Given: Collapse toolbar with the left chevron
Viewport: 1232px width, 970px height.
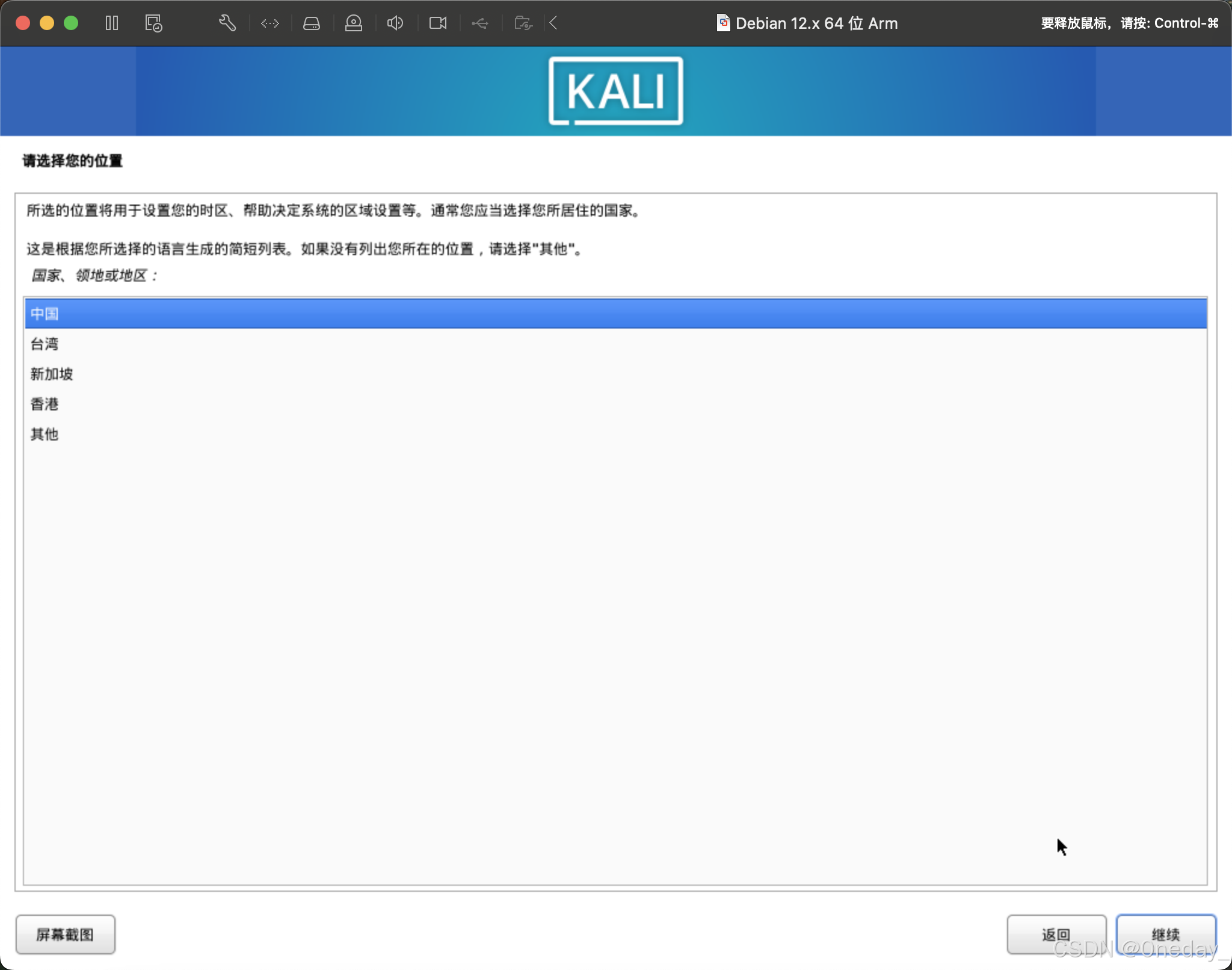Looking at the screenshot, I should 553,23.
